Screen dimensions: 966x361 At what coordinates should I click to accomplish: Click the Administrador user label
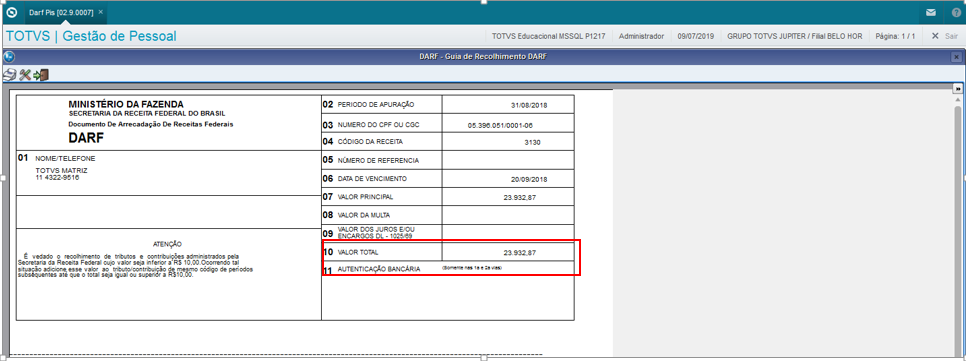point(641,36)
